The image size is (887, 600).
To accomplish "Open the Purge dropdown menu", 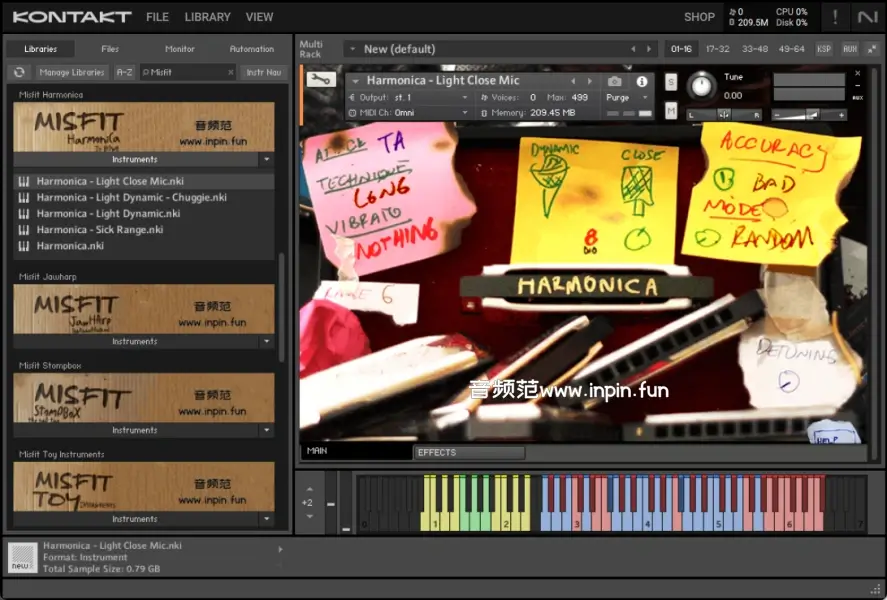I will (627, 98).
